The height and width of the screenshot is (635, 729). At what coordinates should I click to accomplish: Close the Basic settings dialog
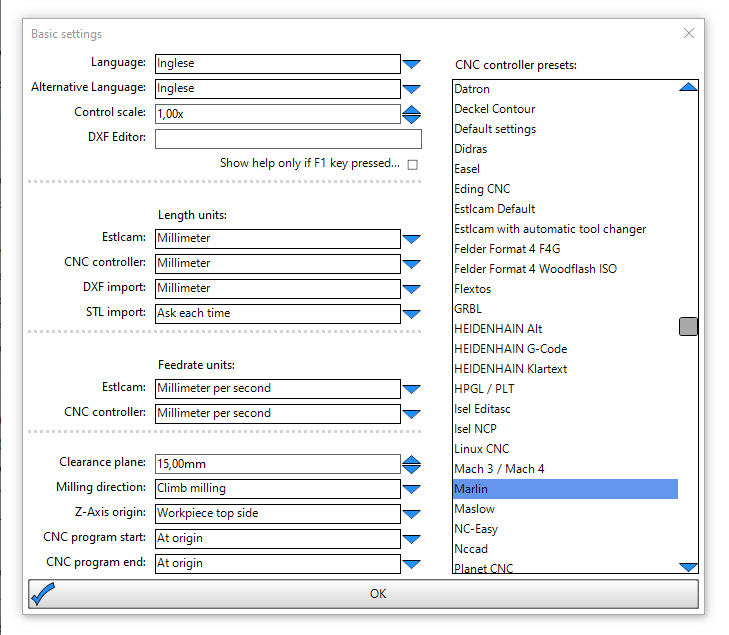click(688, 33)
